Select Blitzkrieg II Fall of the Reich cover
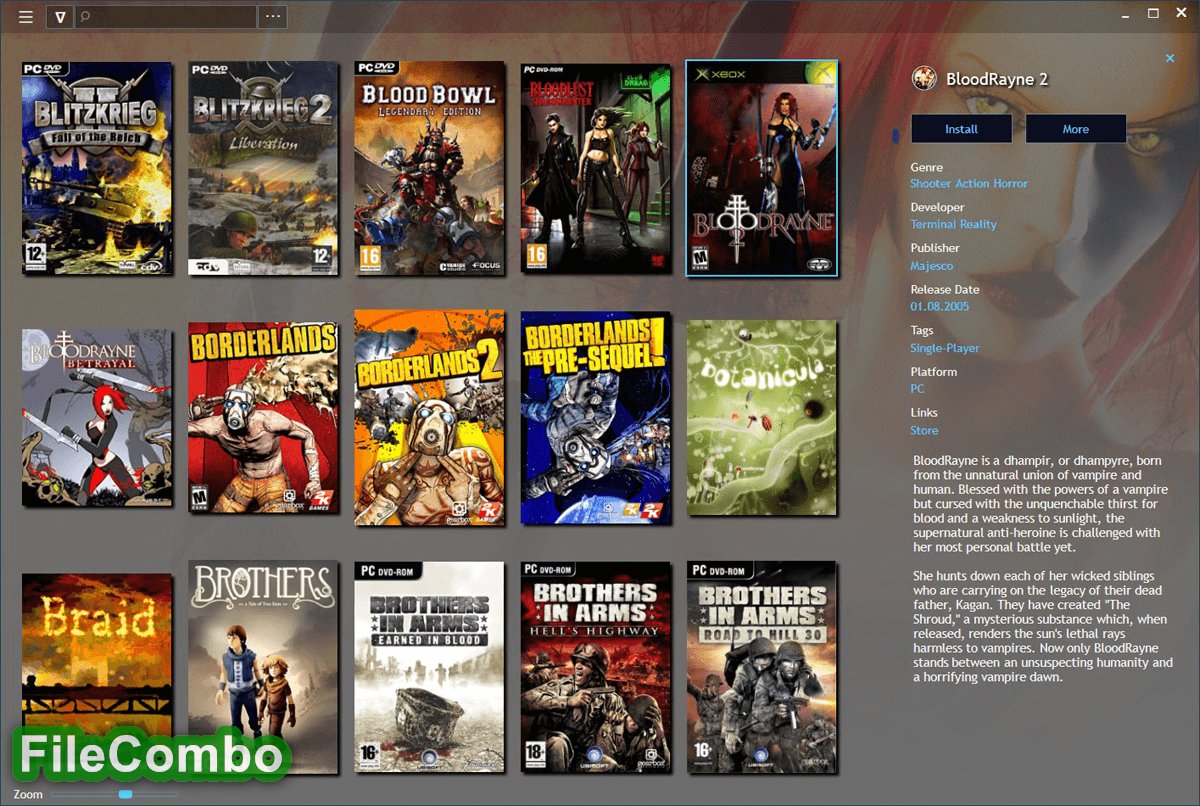Screen dimensions: 1200x806 pos(97,168)
